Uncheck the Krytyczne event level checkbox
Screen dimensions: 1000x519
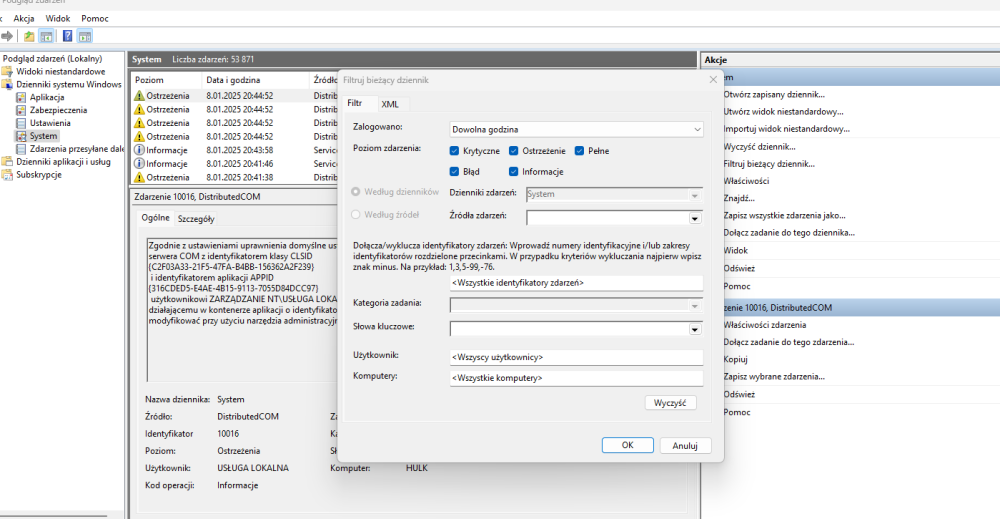455,151
